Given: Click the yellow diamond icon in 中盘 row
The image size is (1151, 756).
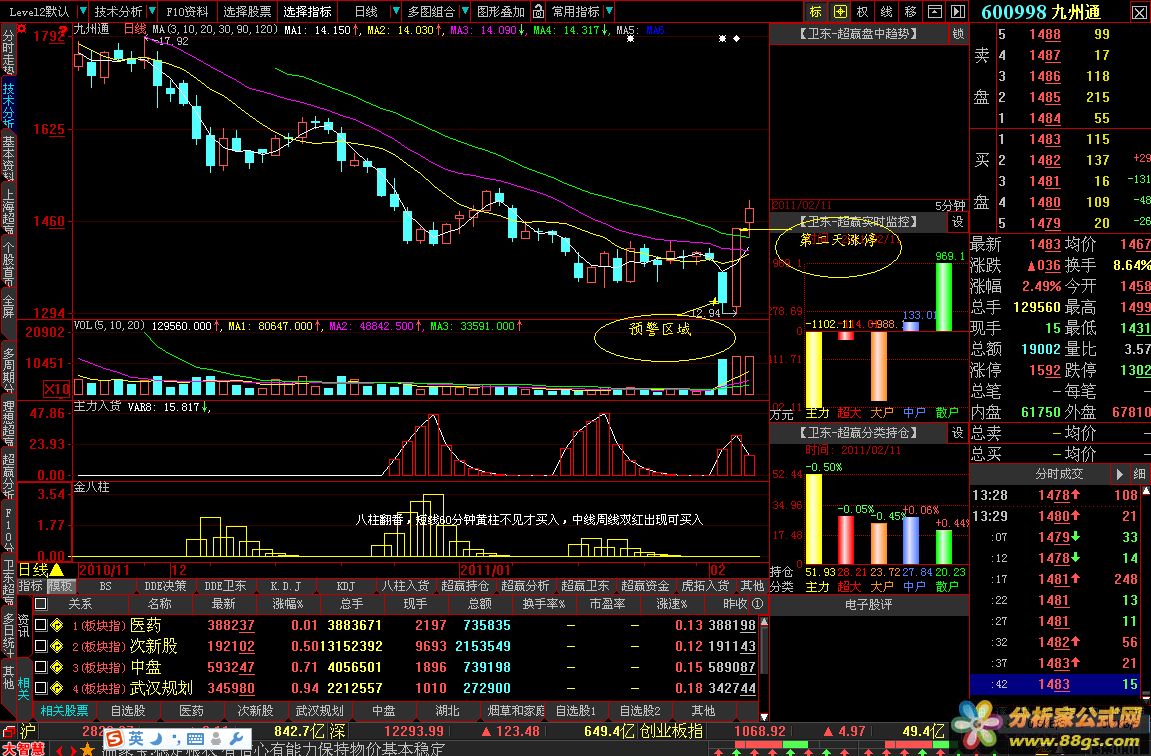Looking at the screenshot, I should pos(57,667).
